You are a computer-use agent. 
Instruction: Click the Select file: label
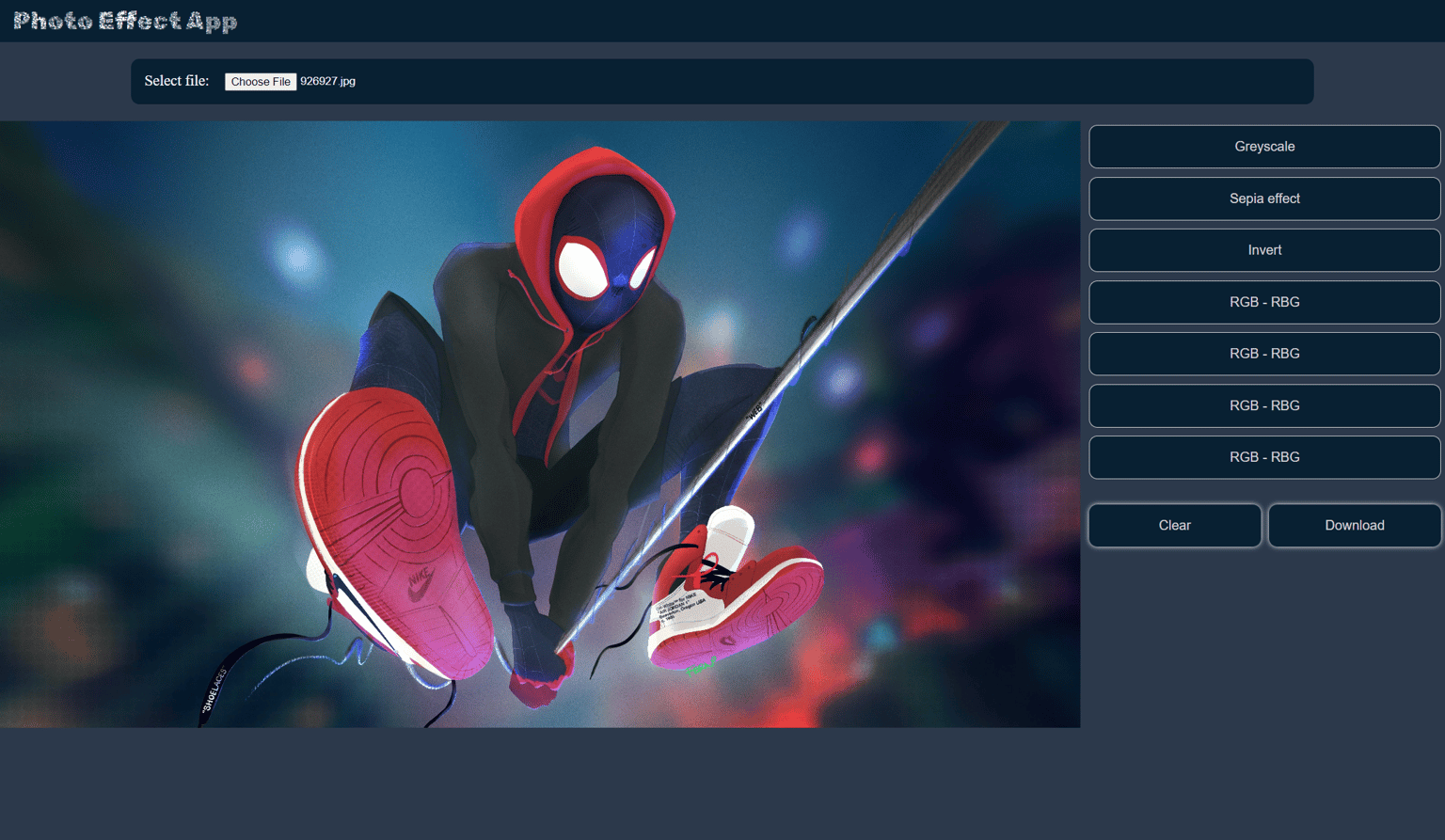click(x=177, y=81)
